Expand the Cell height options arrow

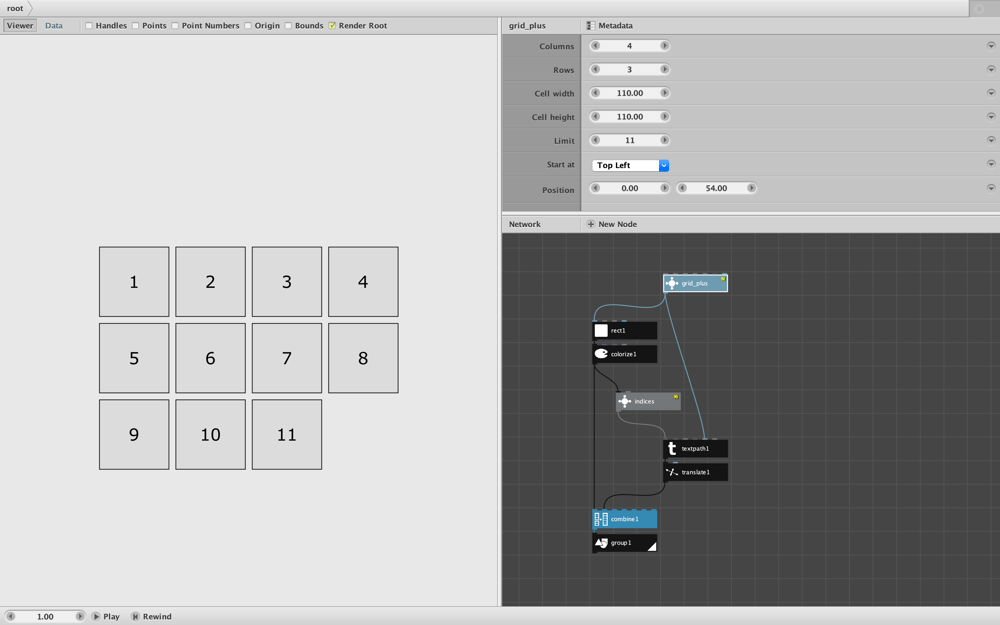coord(991,116)
